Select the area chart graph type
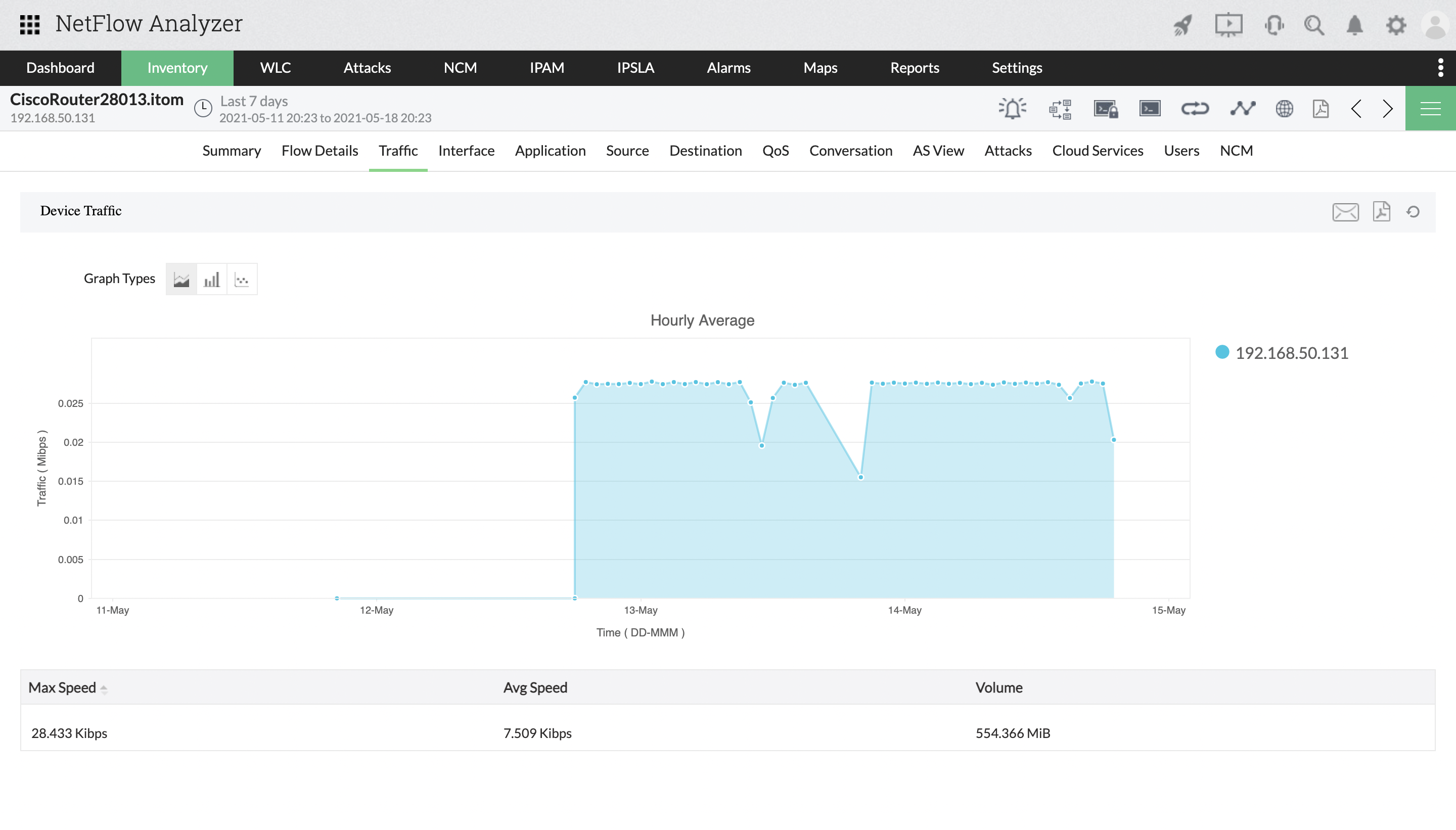The width and height of the screenshot is (1456, 830). click(181, 280)
